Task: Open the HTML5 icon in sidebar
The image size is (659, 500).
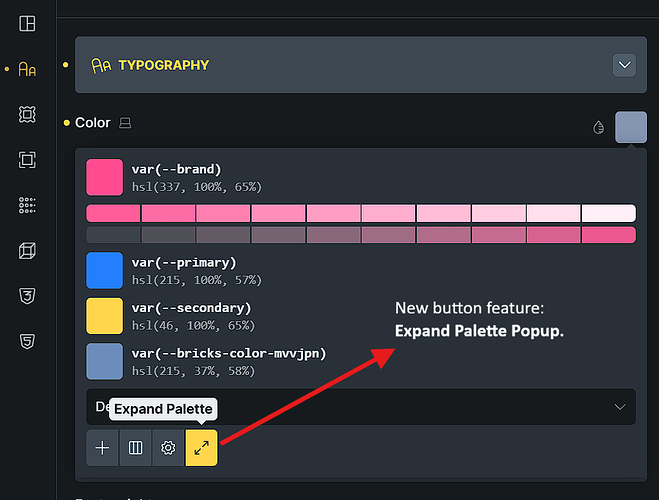Action: pyautogui.click(x=27, y=341)
